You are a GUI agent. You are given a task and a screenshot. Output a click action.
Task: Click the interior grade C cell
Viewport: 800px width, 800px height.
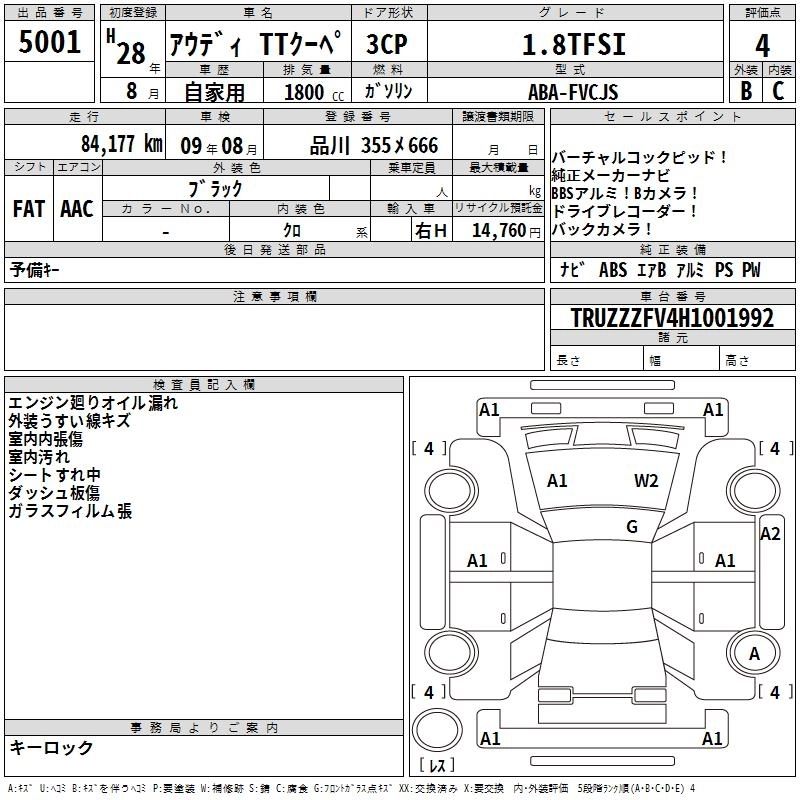[x=778, y=90]
